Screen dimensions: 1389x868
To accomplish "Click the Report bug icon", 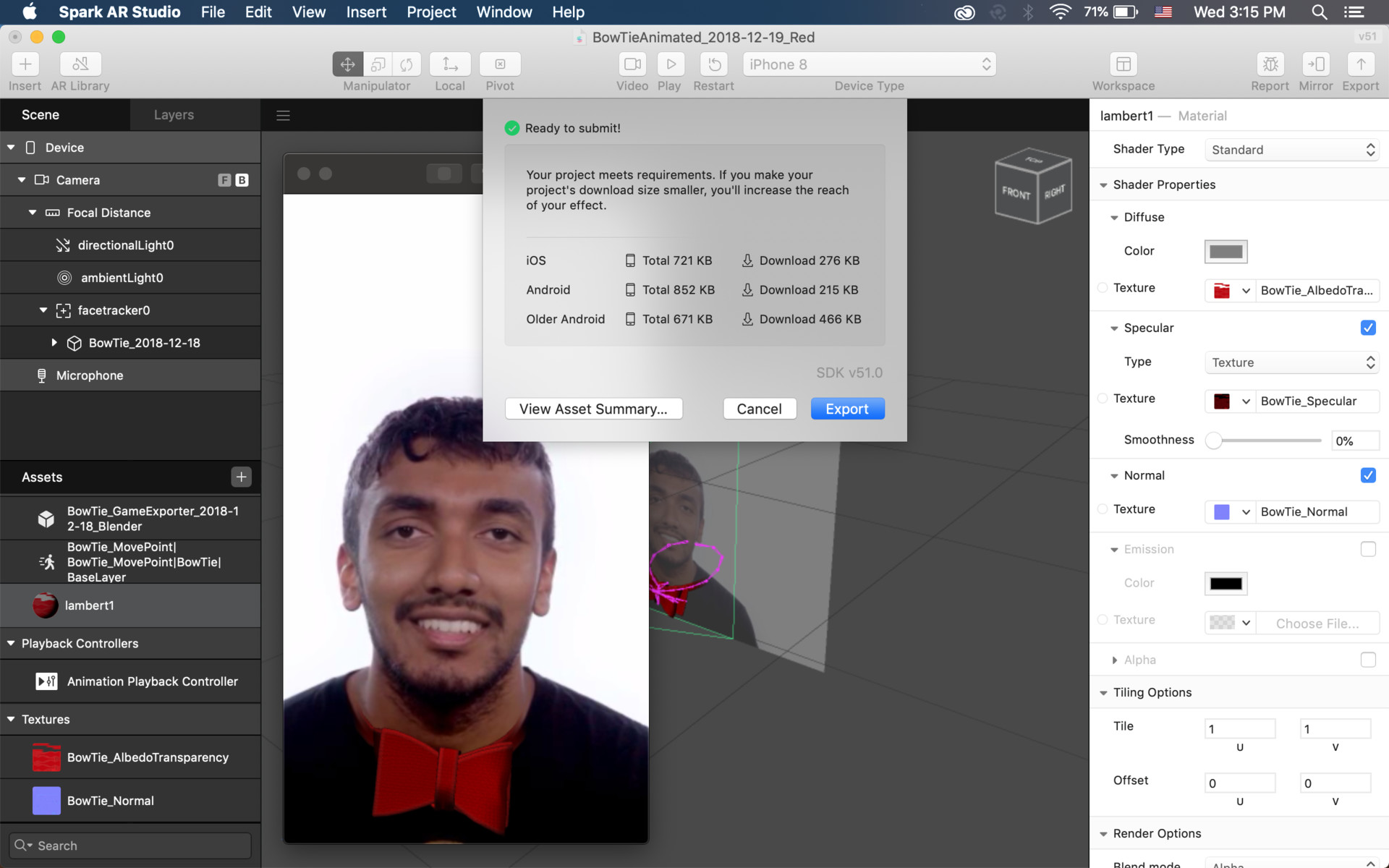I will pos(1270,64).
